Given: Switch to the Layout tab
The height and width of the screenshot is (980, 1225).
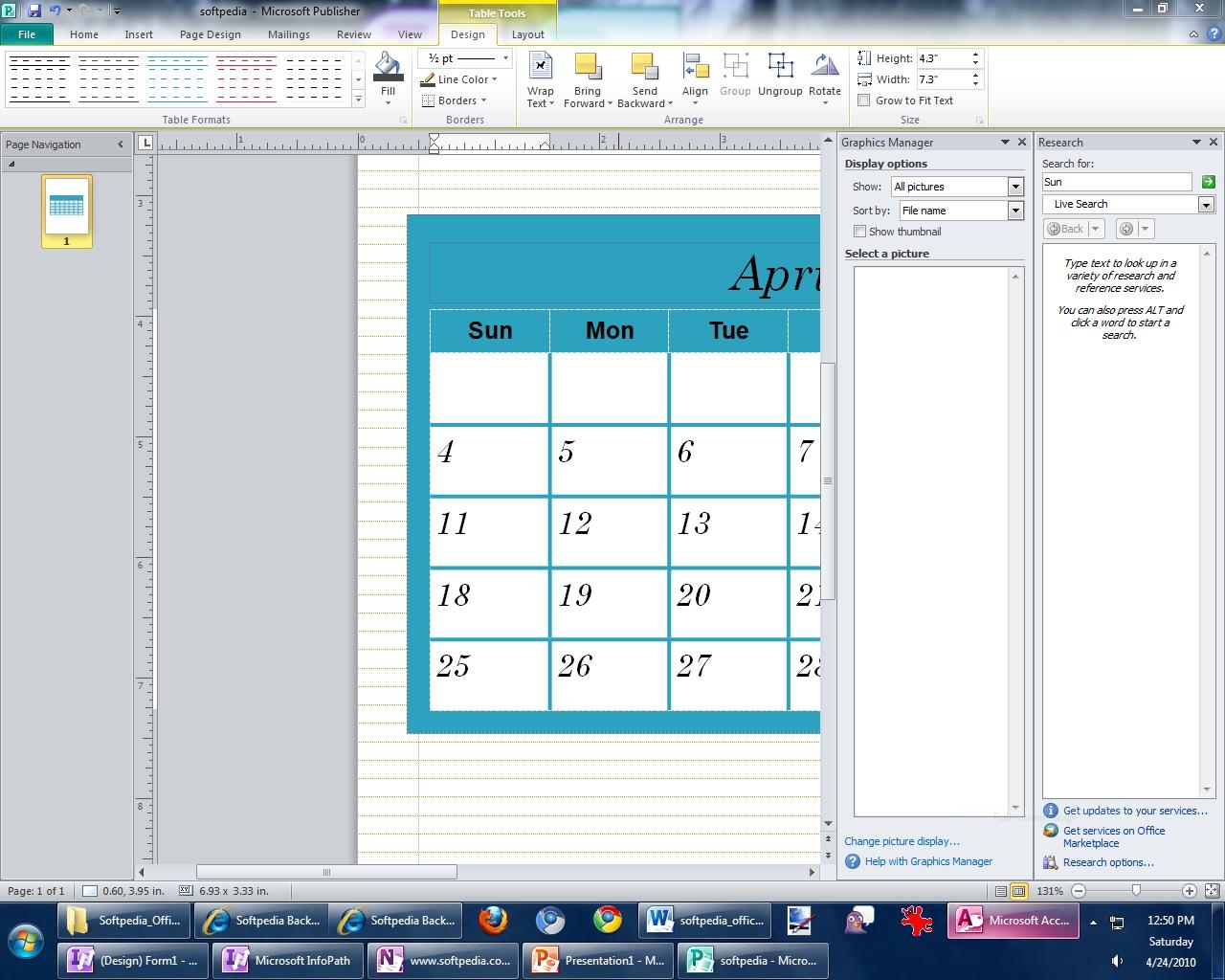Looking at the screenshot, I should coord(527,34).
